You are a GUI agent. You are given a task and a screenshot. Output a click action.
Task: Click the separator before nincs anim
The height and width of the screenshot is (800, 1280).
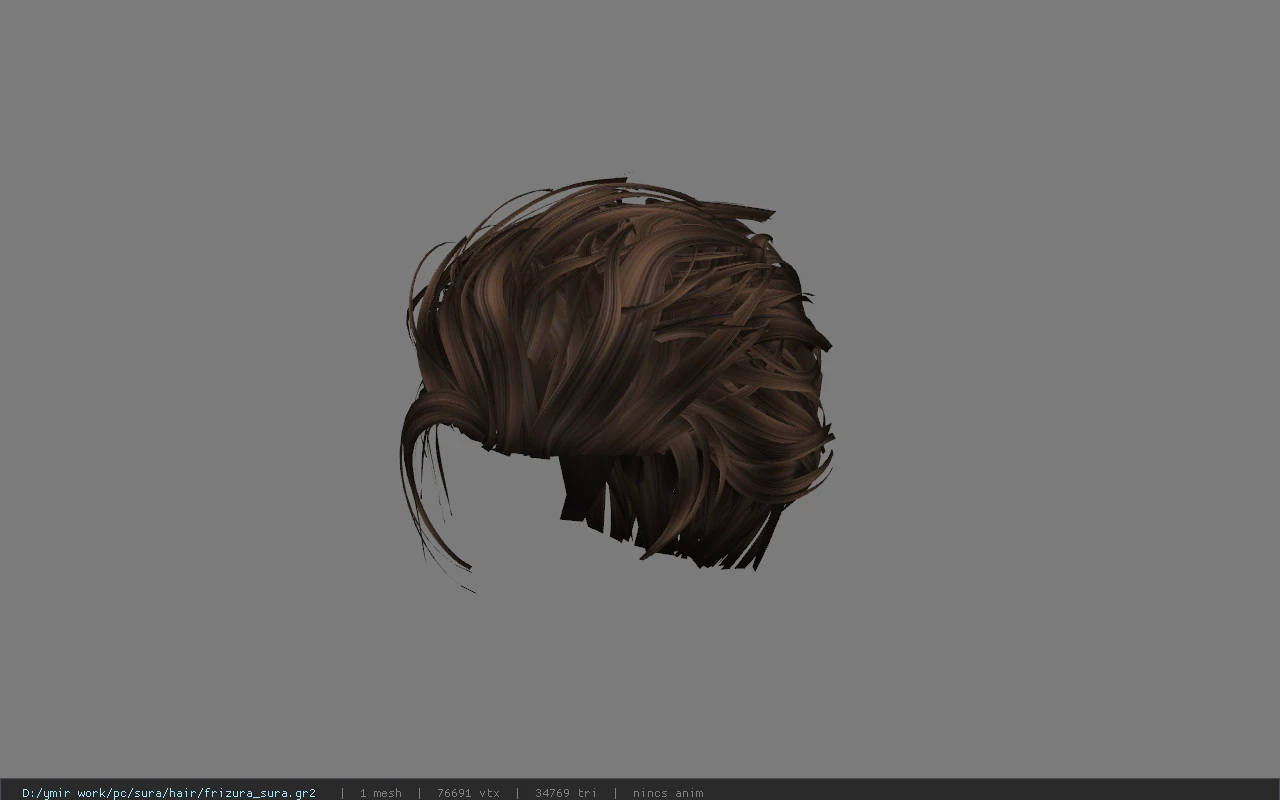point(615,793)
